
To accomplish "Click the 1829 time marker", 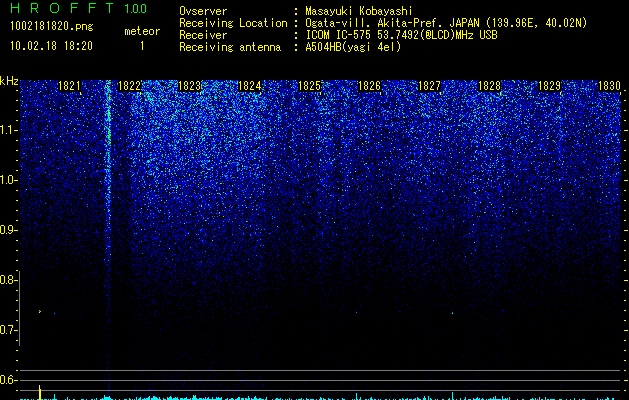I will 549,86.
